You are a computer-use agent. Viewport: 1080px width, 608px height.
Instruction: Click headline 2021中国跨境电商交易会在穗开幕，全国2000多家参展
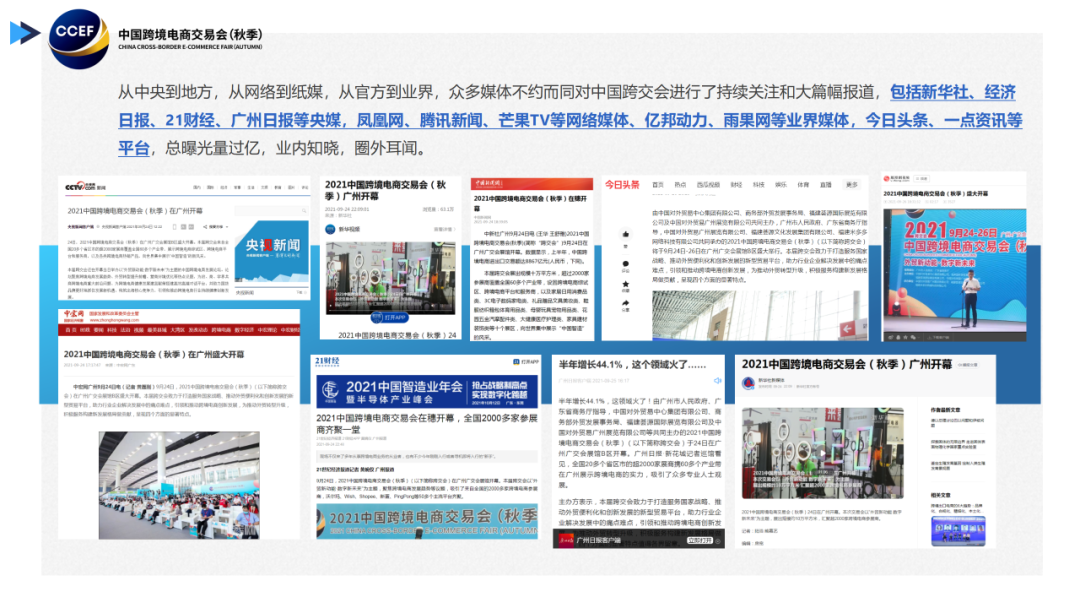click(x=426, y=423)
